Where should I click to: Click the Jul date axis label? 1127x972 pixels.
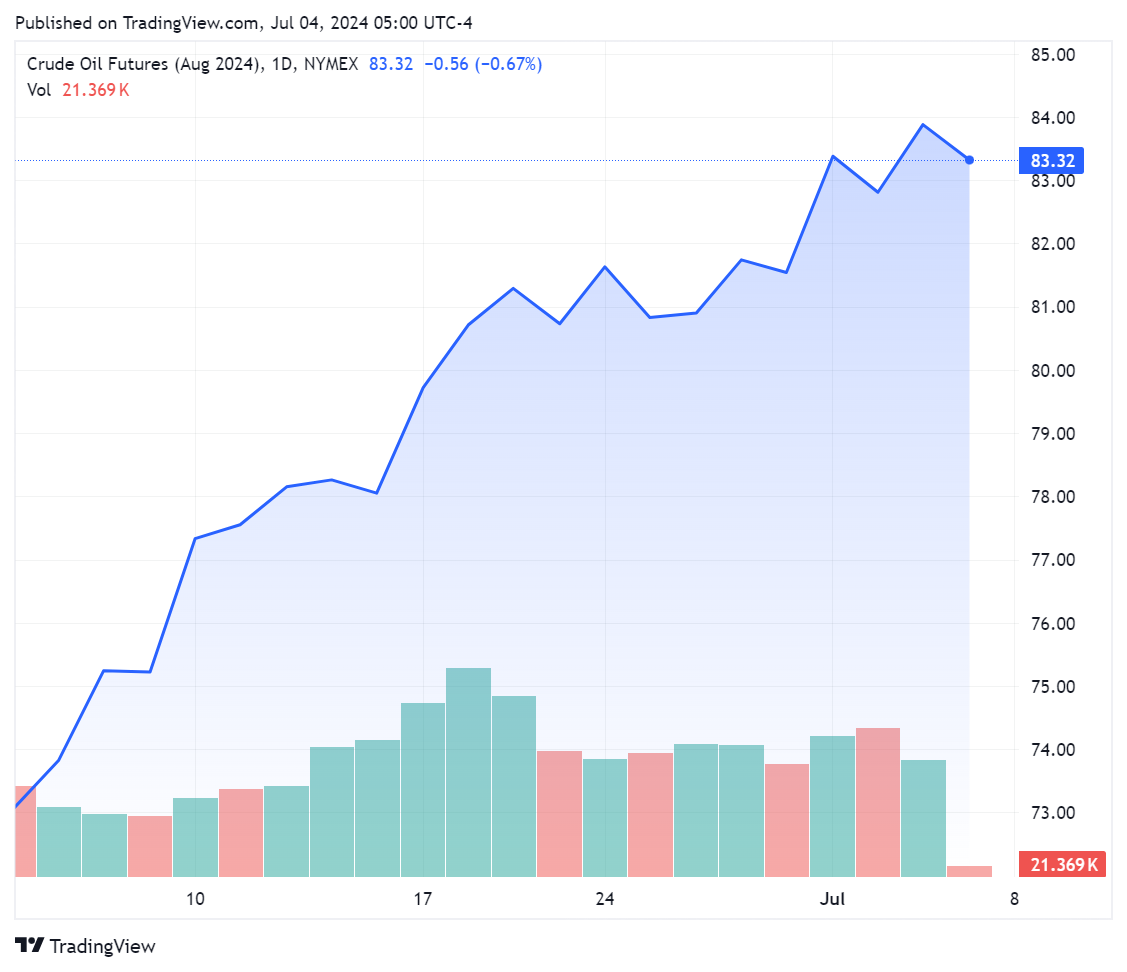pyautogui.click(x=832, y=899)
